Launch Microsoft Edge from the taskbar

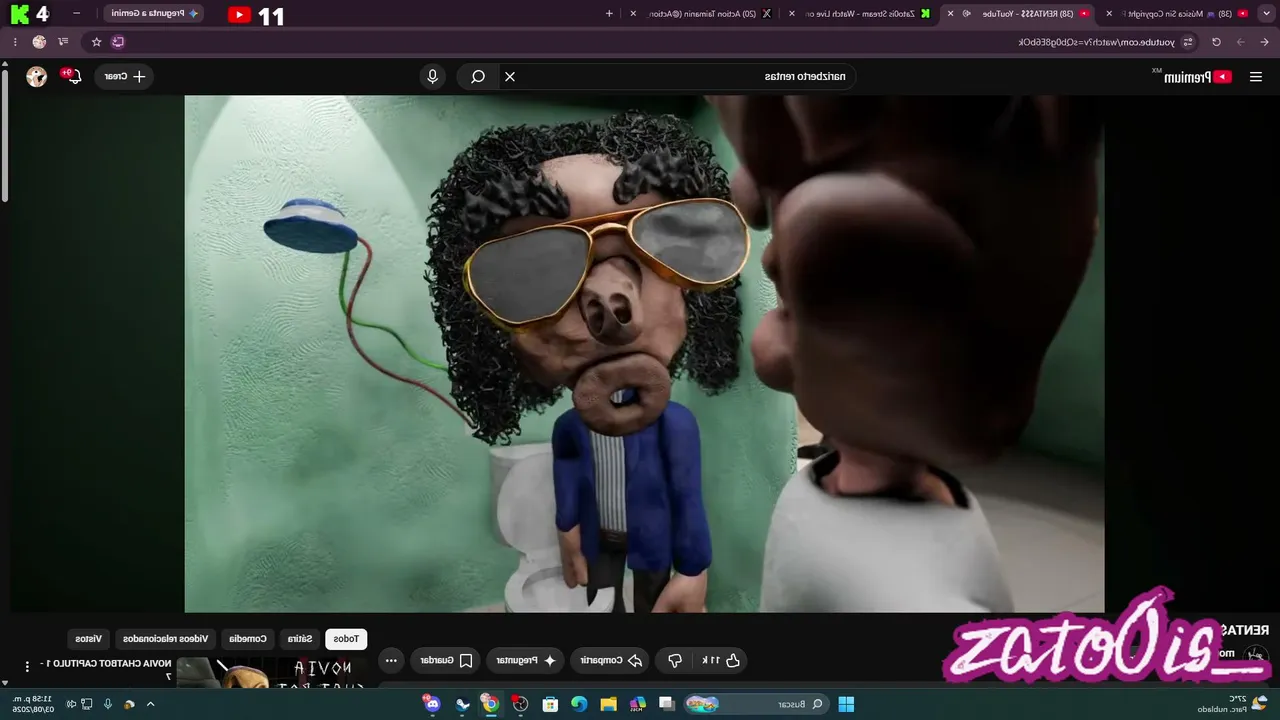tap(579, 704)
